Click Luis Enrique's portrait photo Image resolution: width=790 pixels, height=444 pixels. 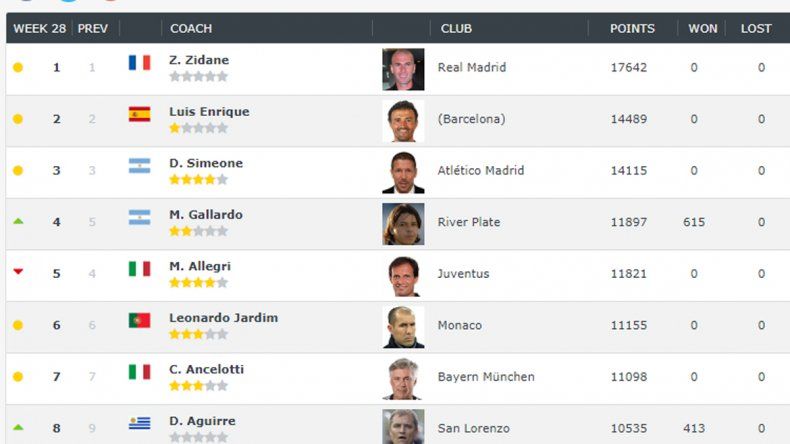[x=403, y=120]
